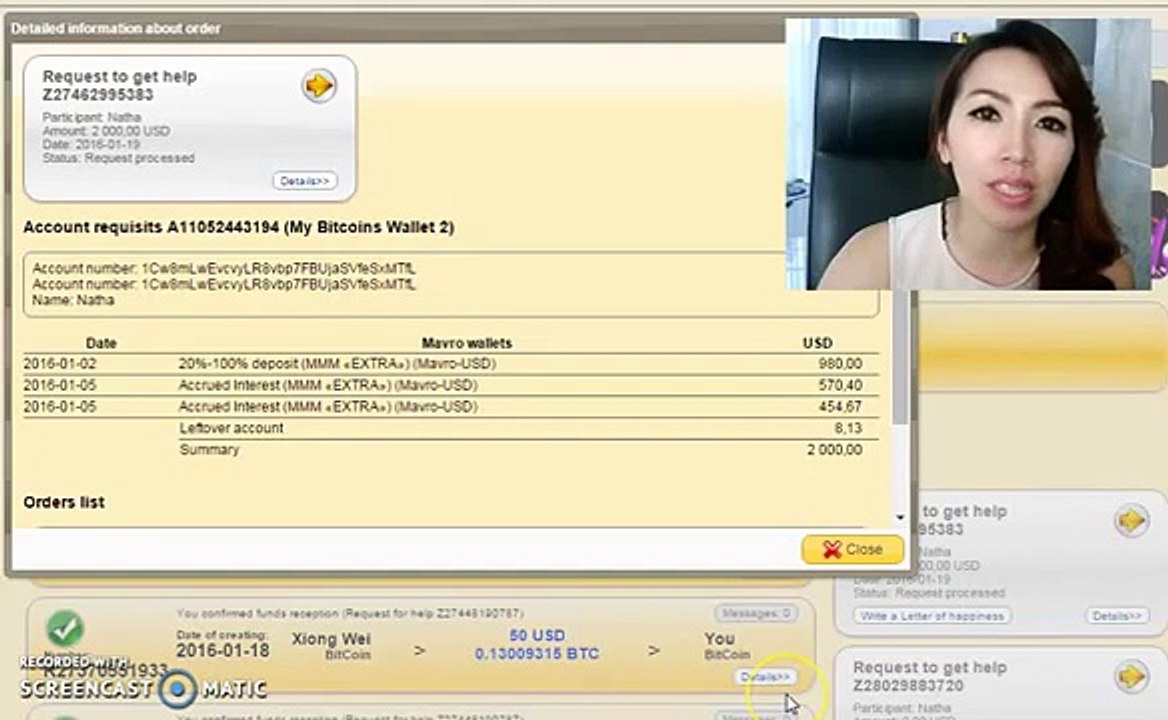Click sender name 'Xiong Wei' in background order
This screenshot has height=720, width=1168.
click(x=331, y=639)
